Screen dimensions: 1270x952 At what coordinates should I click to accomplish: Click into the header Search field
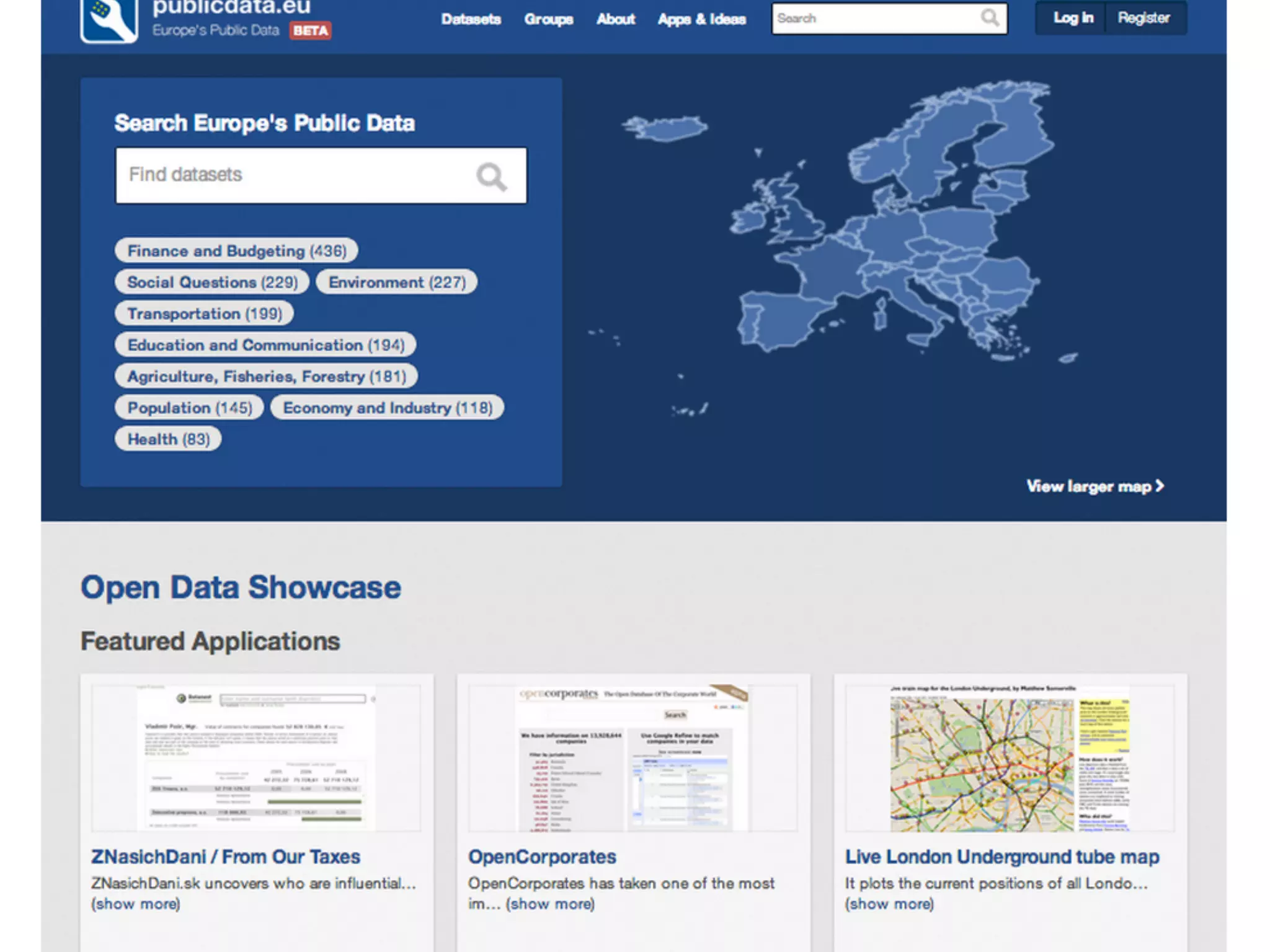(x=874, y=19)
